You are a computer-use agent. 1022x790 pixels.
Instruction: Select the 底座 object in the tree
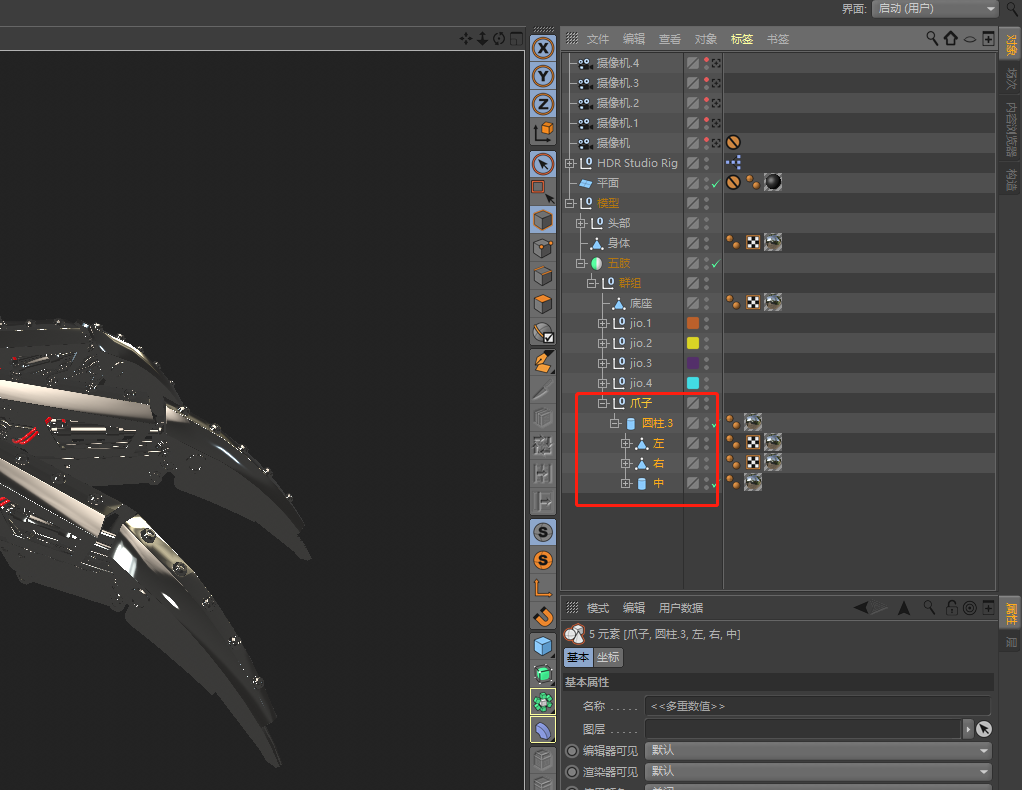pyautogui.click(x=641, y=303)
